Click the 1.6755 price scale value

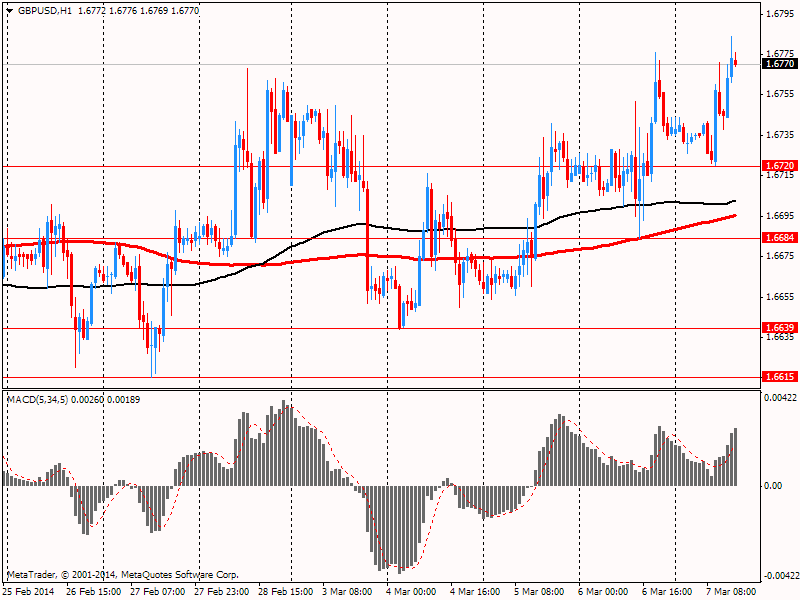[x=780, y=94]
